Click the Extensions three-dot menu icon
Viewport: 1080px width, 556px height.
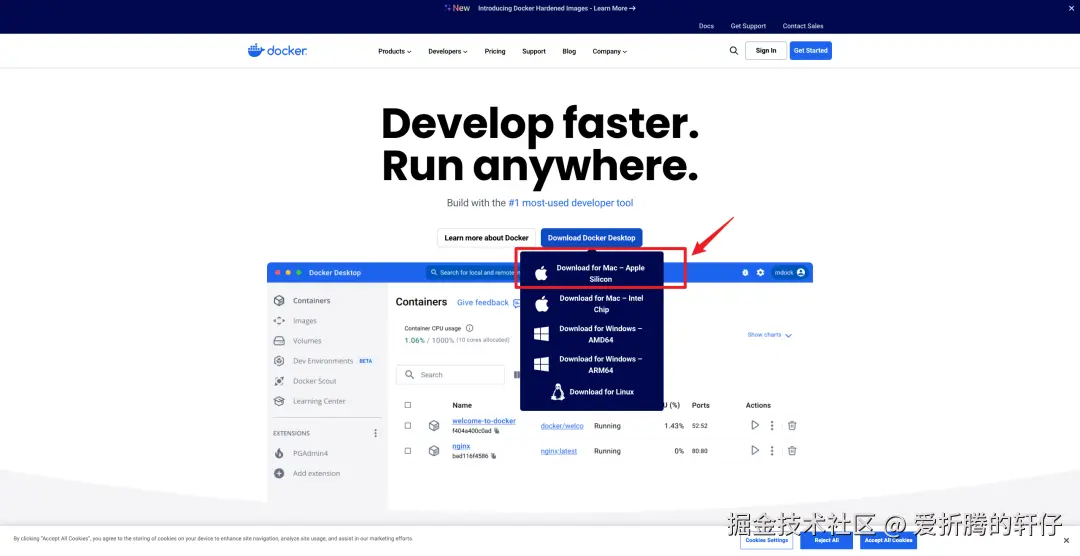pyautogui.click(x=375, y=433)
